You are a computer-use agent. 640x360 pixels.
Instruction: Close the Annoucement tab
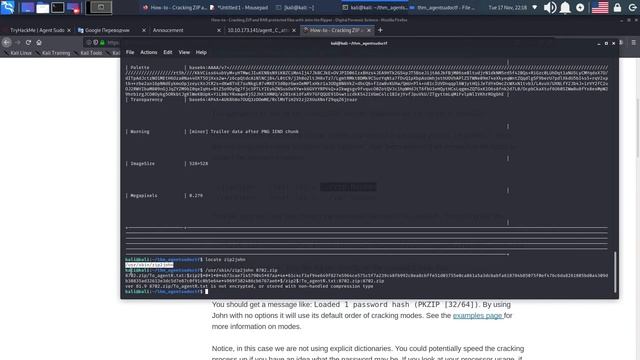pos(219,30)
